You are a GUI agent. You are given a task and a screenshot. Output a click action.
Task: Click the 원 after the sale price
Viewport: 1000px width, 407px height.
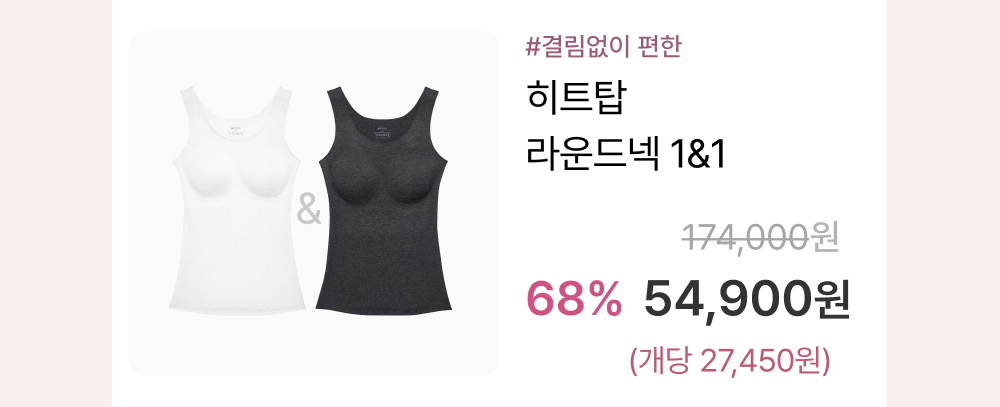click(x=830, y=300)
